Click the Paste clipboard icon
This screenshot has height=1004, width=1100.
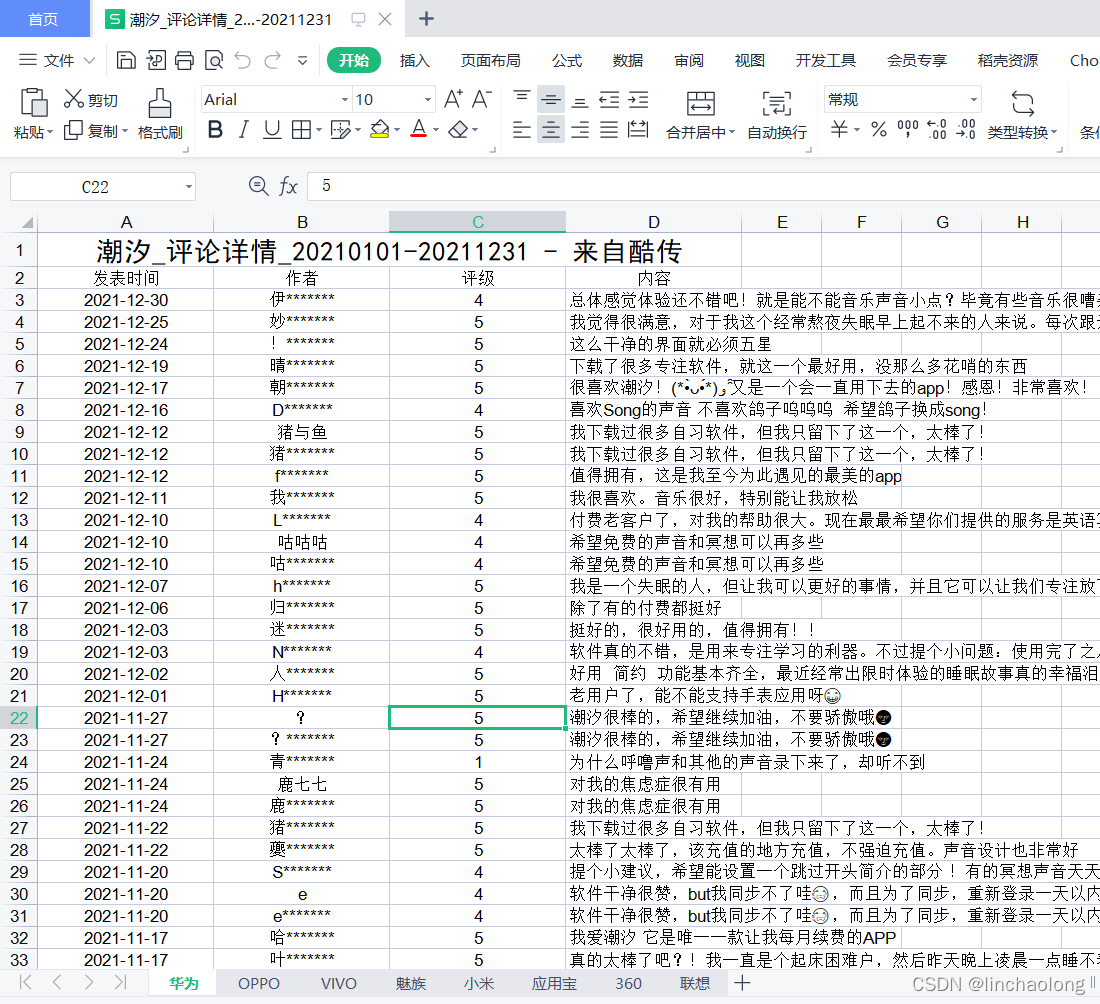point(34,102)
